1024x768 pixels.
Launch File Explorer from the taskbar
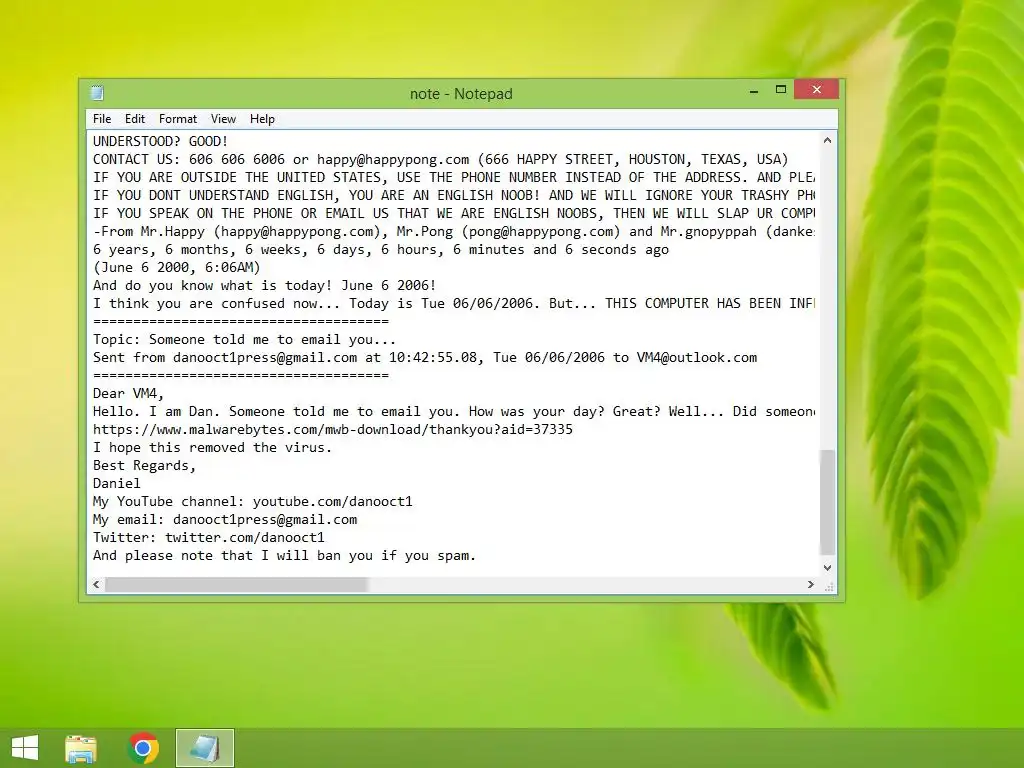81,748
